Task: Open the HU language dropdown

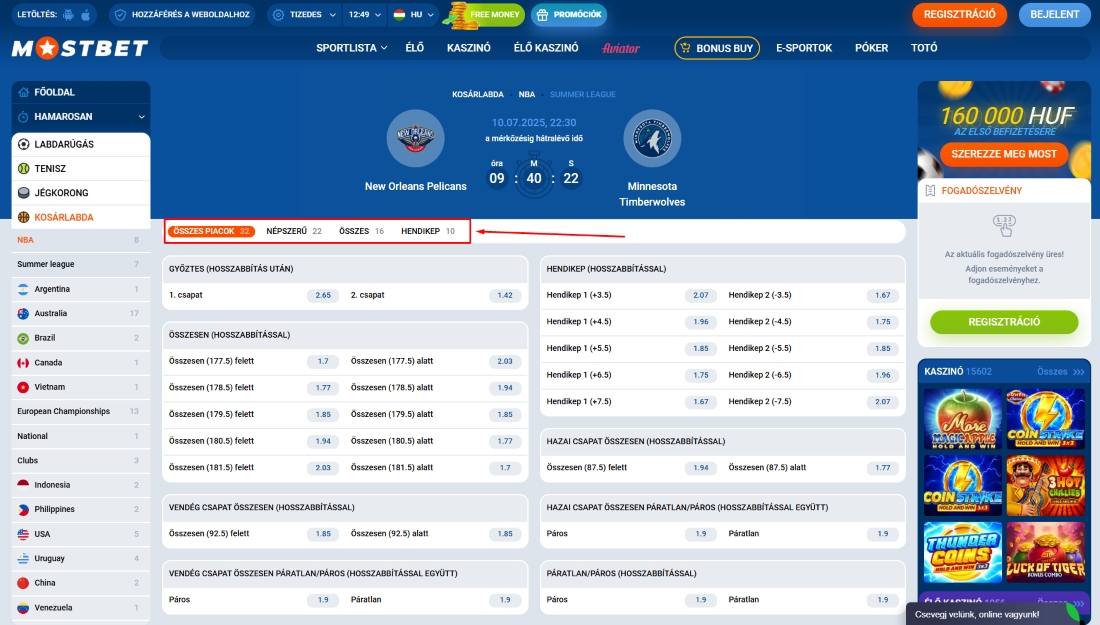Action: (x=414, y=15)
